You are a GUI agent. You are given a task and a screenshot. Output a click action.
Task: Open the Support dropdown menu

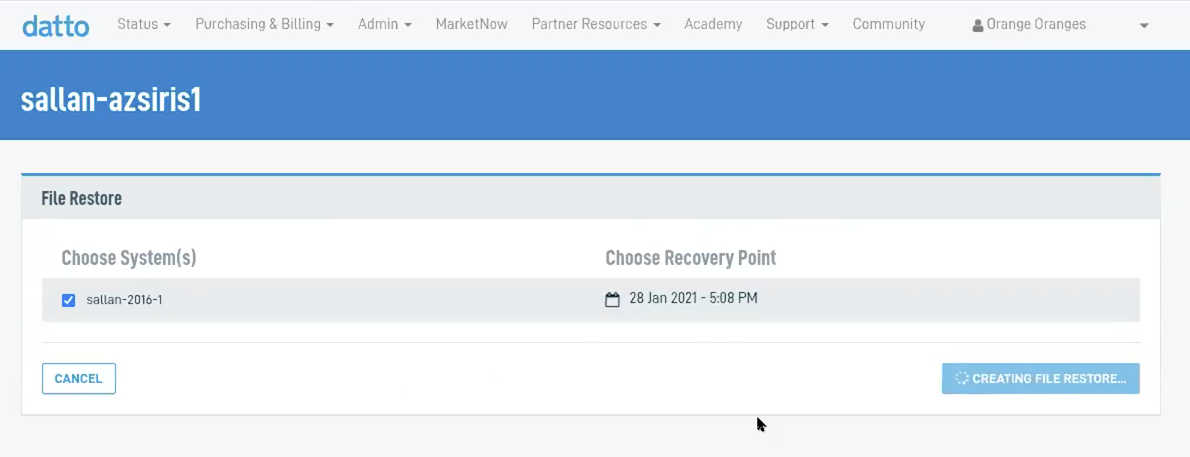[797, 24]
